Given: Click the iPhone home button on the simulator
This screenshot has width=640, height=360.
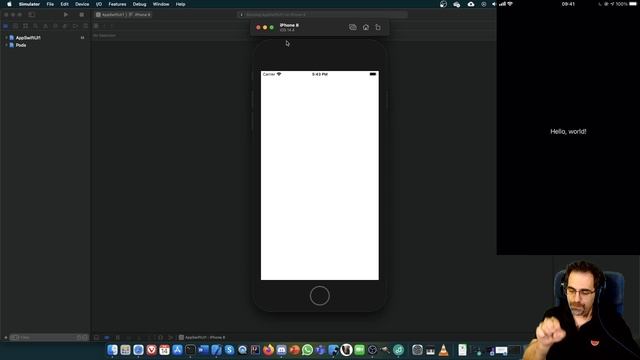Looking at the screenshot, I should click(320, 296).
